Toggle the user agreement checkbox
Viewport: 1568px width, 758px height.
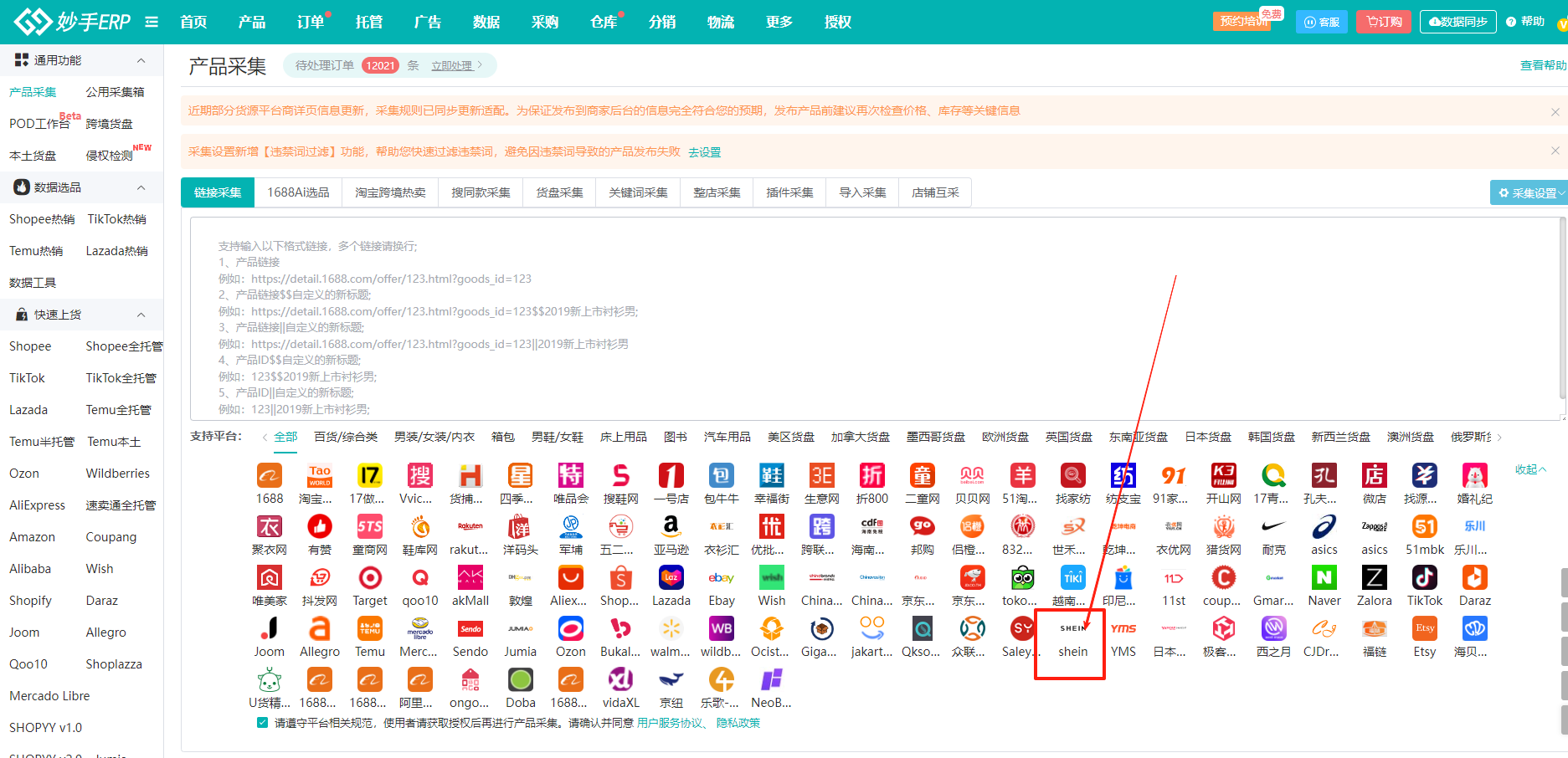point(263,723)
